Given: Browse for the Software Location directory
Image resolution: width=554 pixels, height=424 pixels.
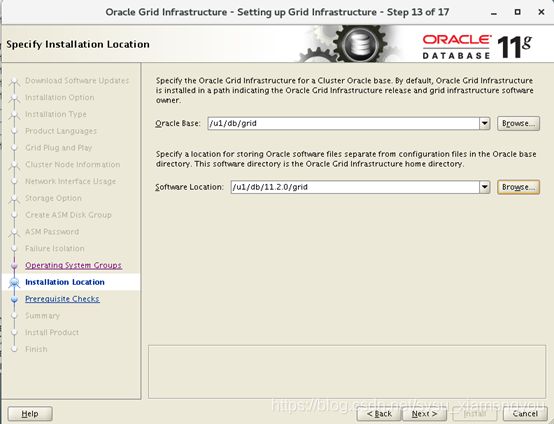Looking at the screenshot, I should pyautogui.click(x=518, y=187).
